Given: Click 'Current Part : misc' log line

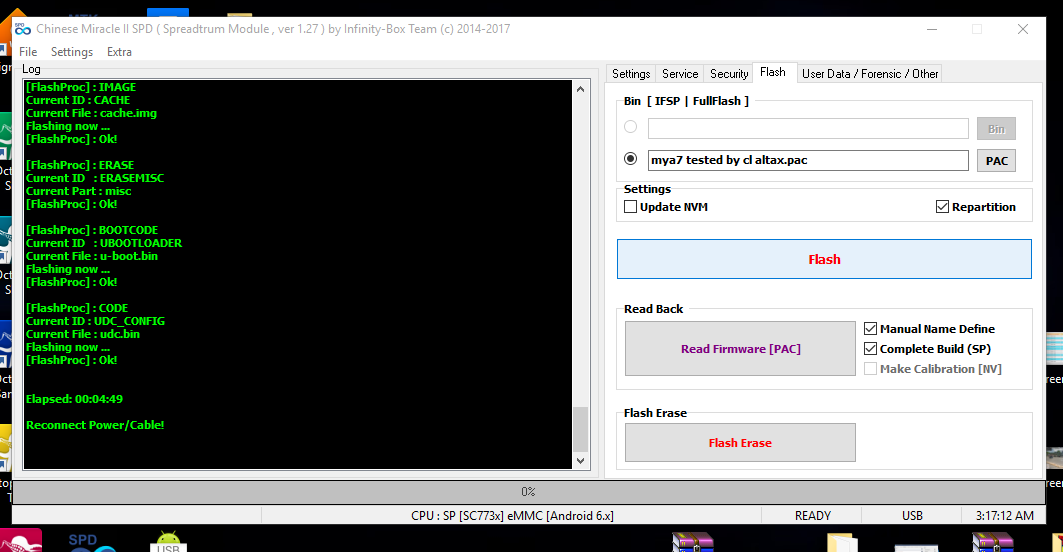Looking at the screenshot, I should [x=79, y=191].
